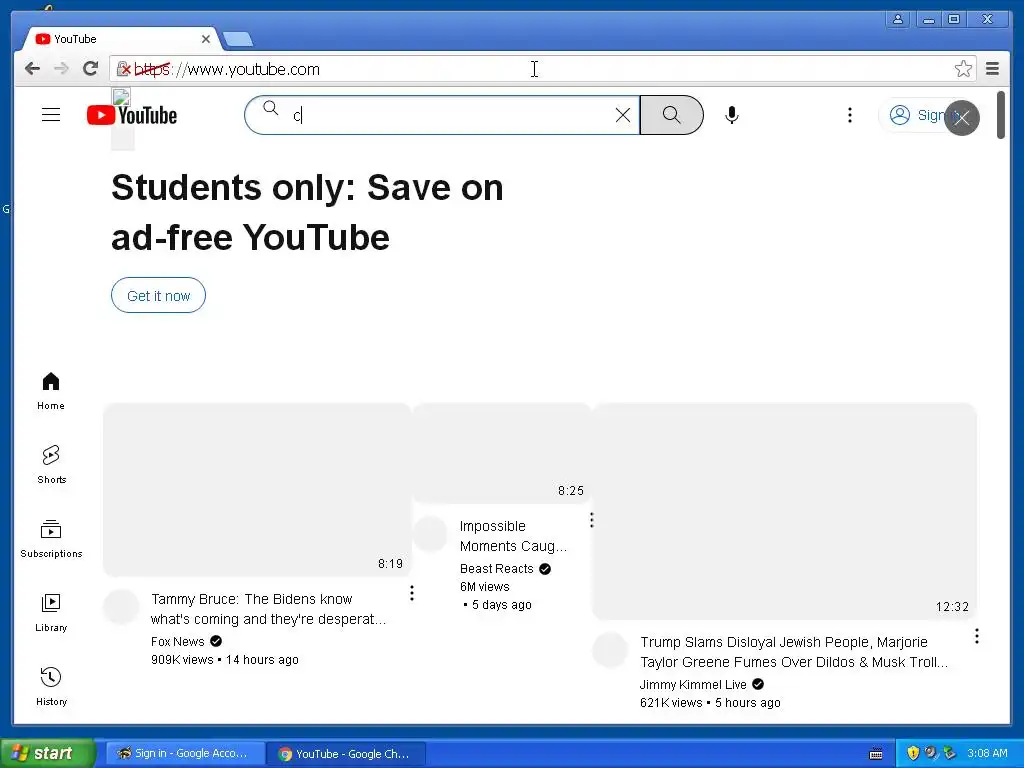The height and width of the screenshot is (768, 1024).
Task: Open options menu for Jimmy Kimmel video
Action: (977, 636)
